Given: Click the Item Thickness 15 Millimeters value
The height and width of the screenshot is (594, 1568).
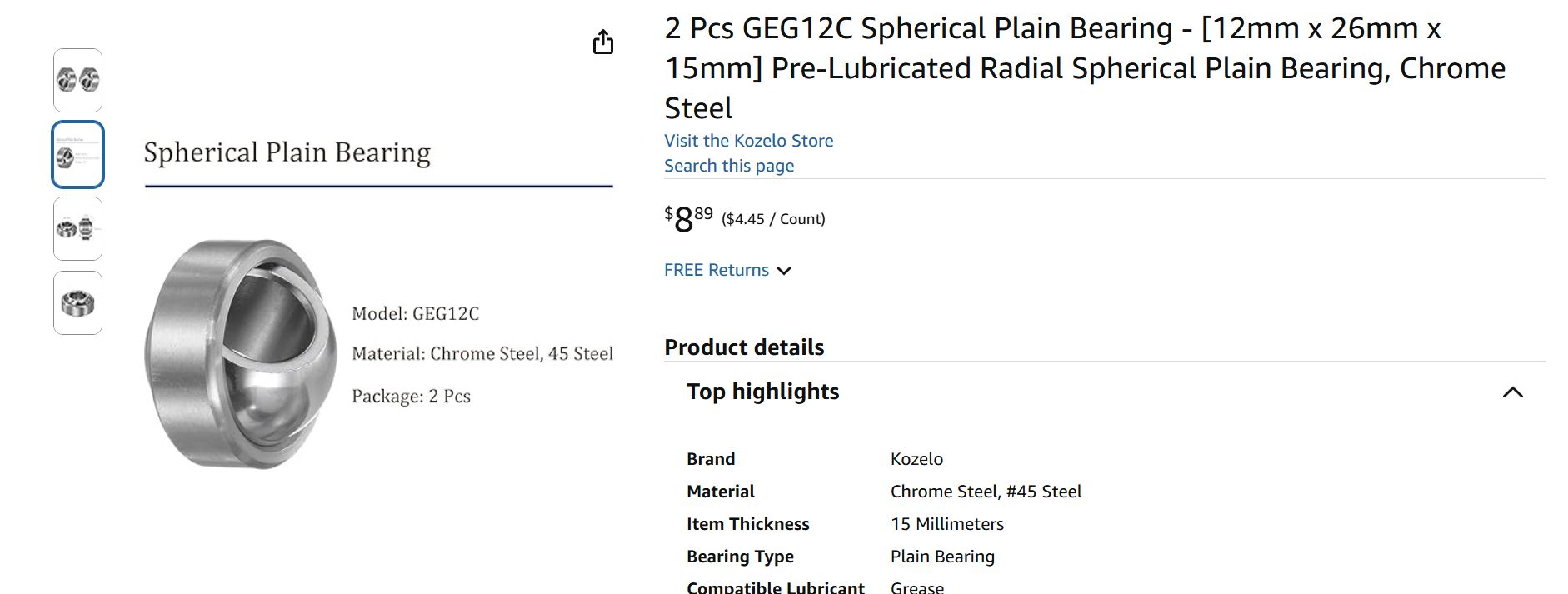Looking at the screenshot, I should point(946,524).
